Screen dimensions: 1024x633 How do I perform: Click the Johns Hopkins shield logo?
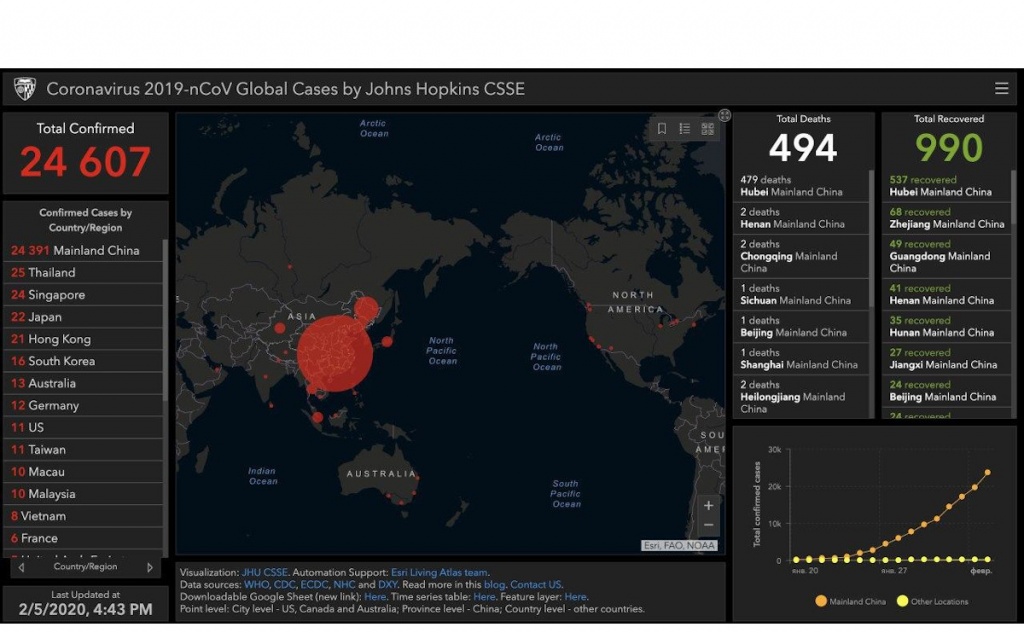pos(25,89)
